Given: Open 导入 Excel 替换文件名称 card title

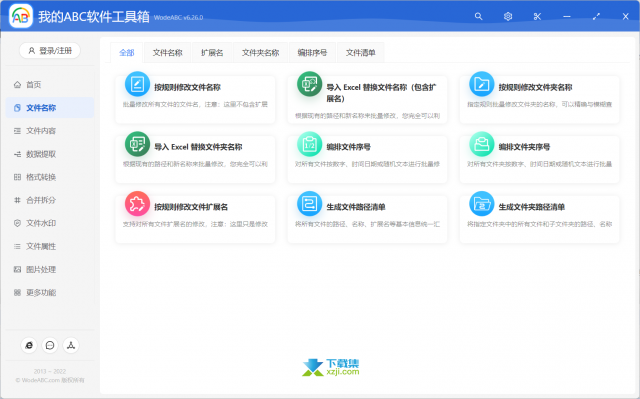Looking at the screenshot, I should coord(381,93).
